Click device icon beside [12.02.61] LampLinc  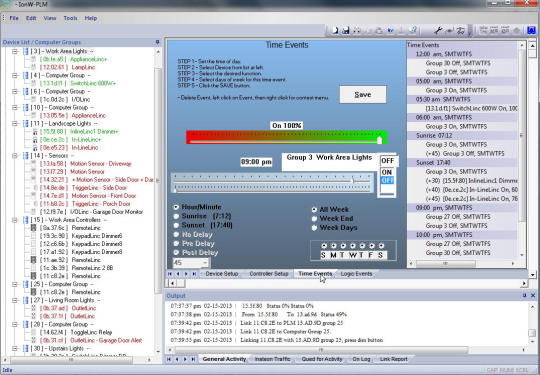coord(34,67)
